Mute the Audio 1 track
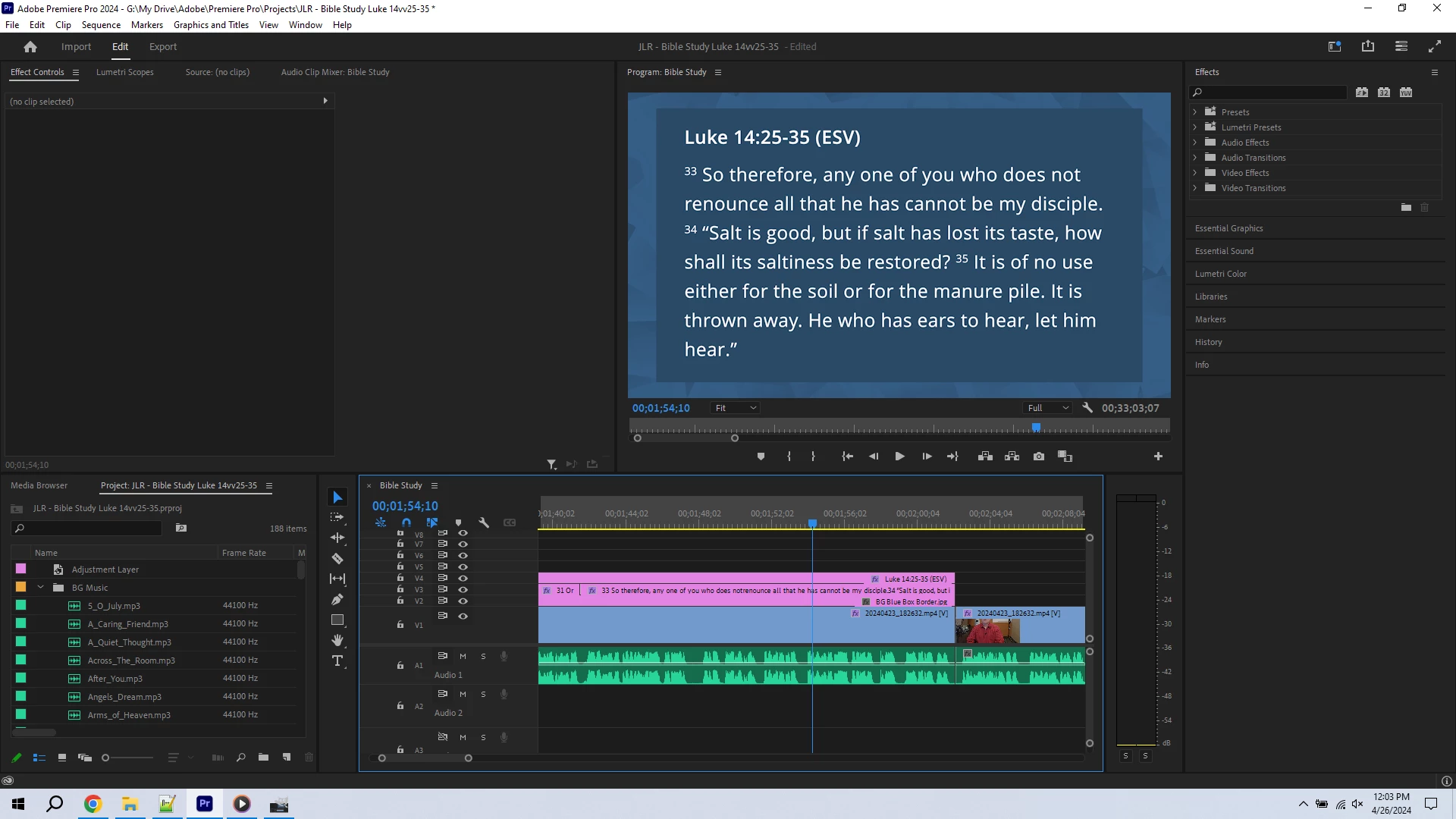 pyautogui.click(x=463, y=656)
